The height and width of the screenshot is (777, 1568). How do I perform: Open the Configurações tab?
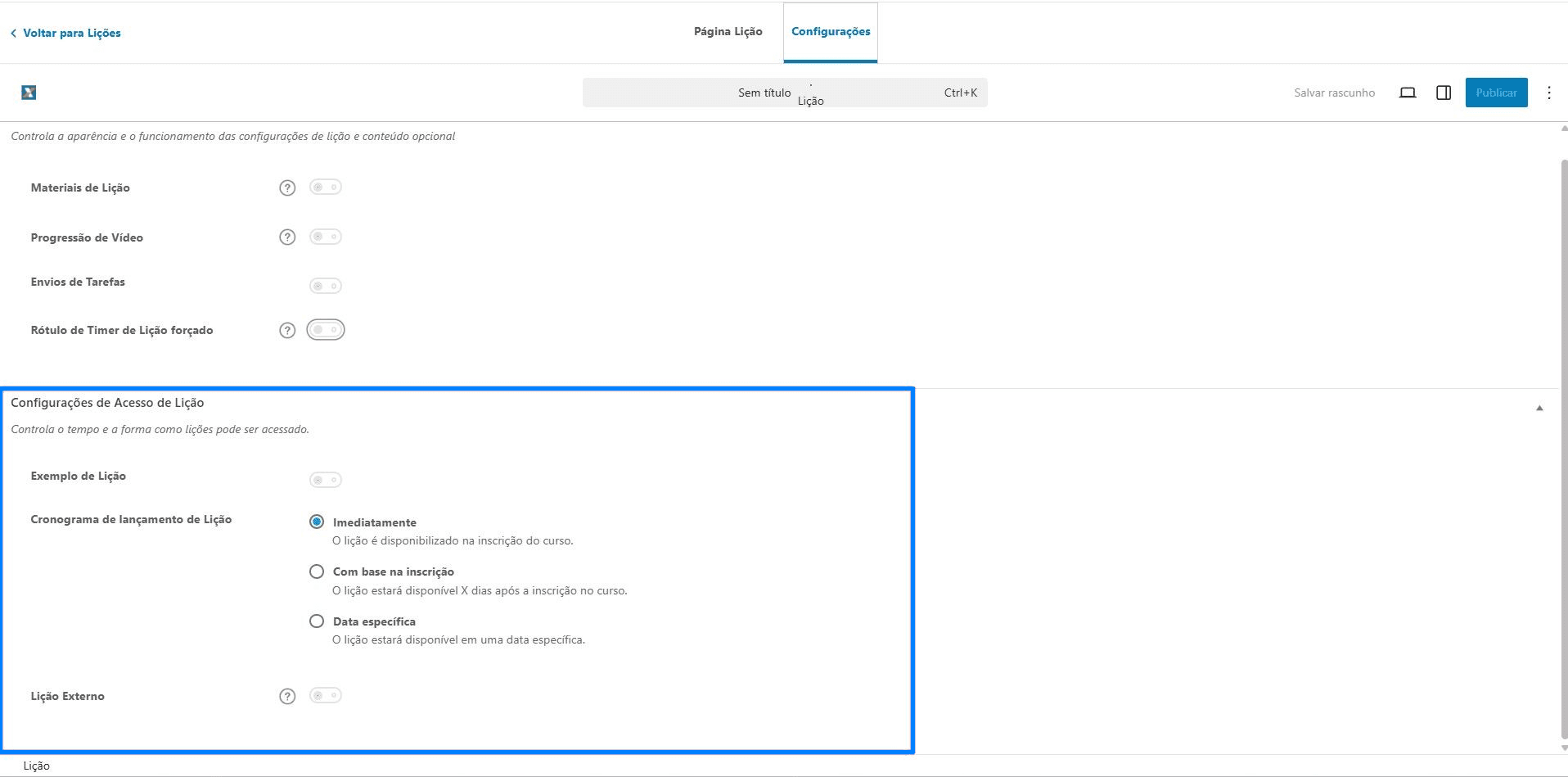[x=831, y=31]
